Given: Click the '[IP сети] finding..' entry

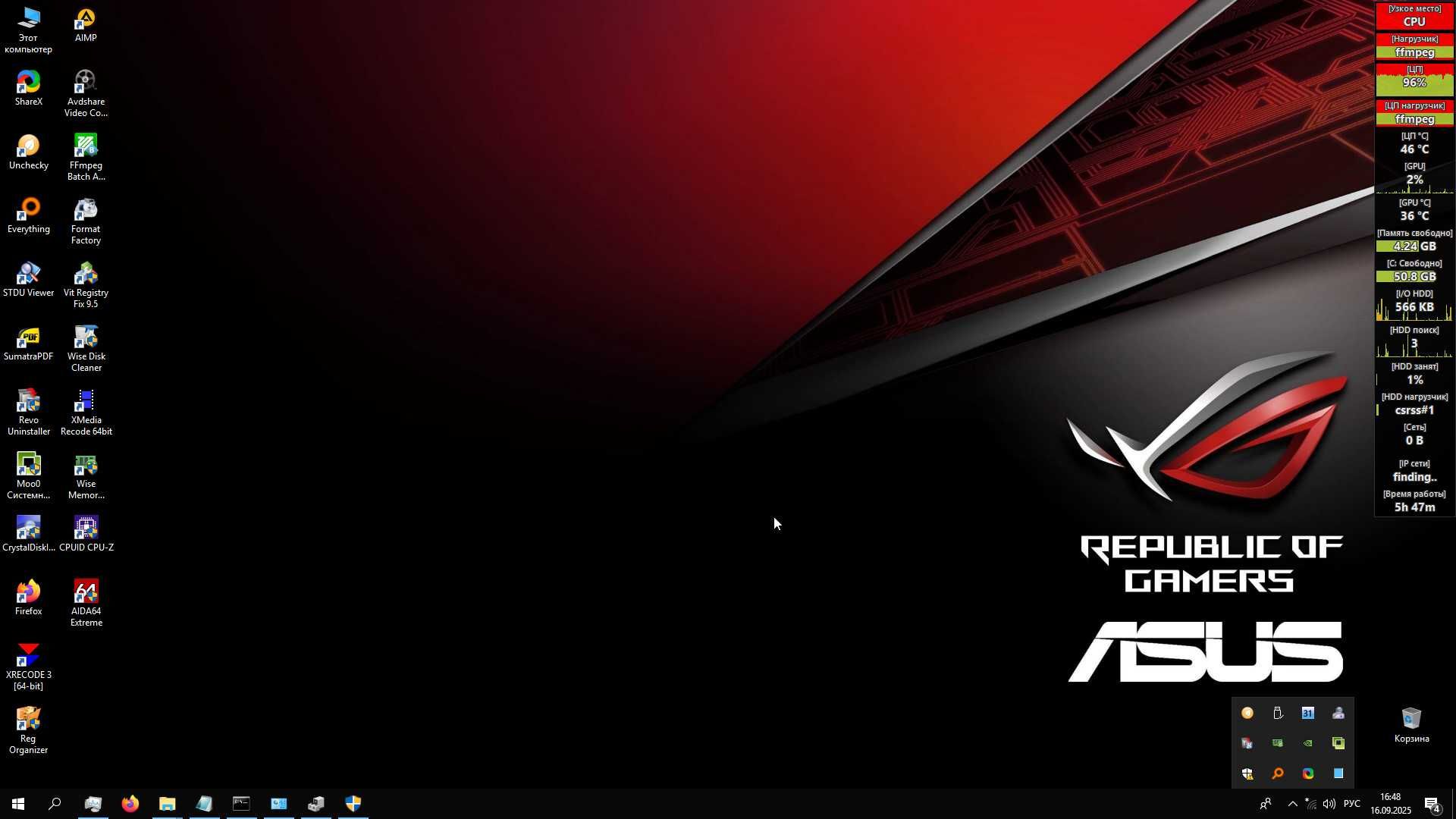Looking at the screenshot, I should tap(1414, 471).
